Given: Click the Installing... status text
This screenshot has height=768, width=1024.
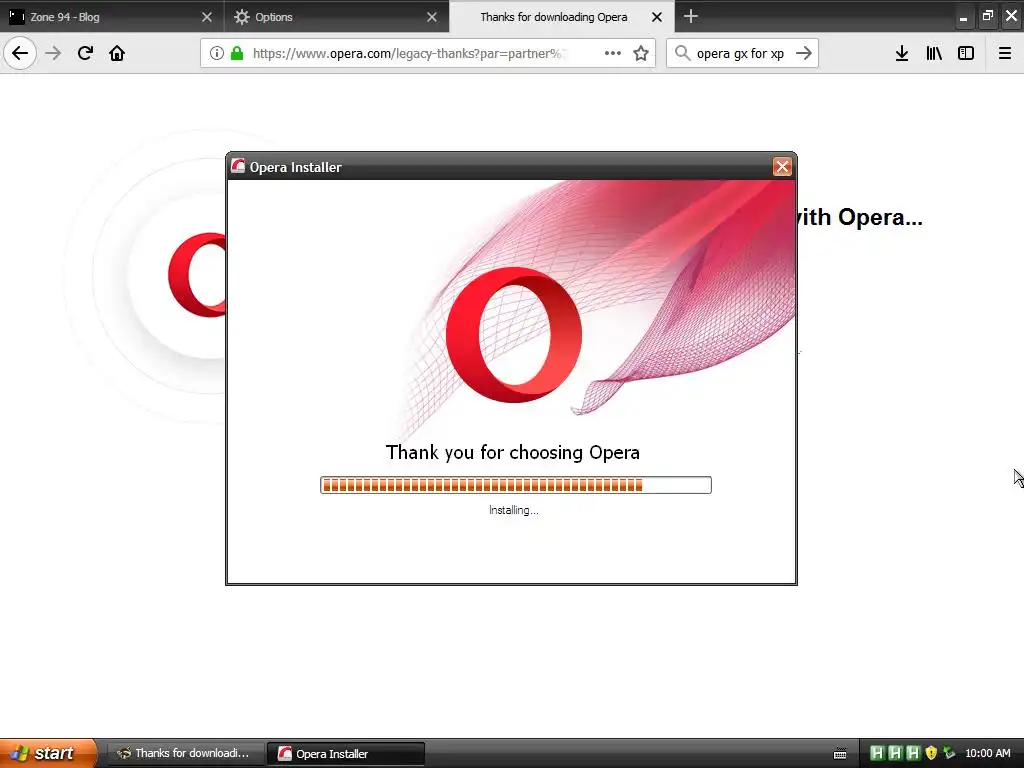Looking at the screenshot, I should pyautogui.click(x=513, y=510).
